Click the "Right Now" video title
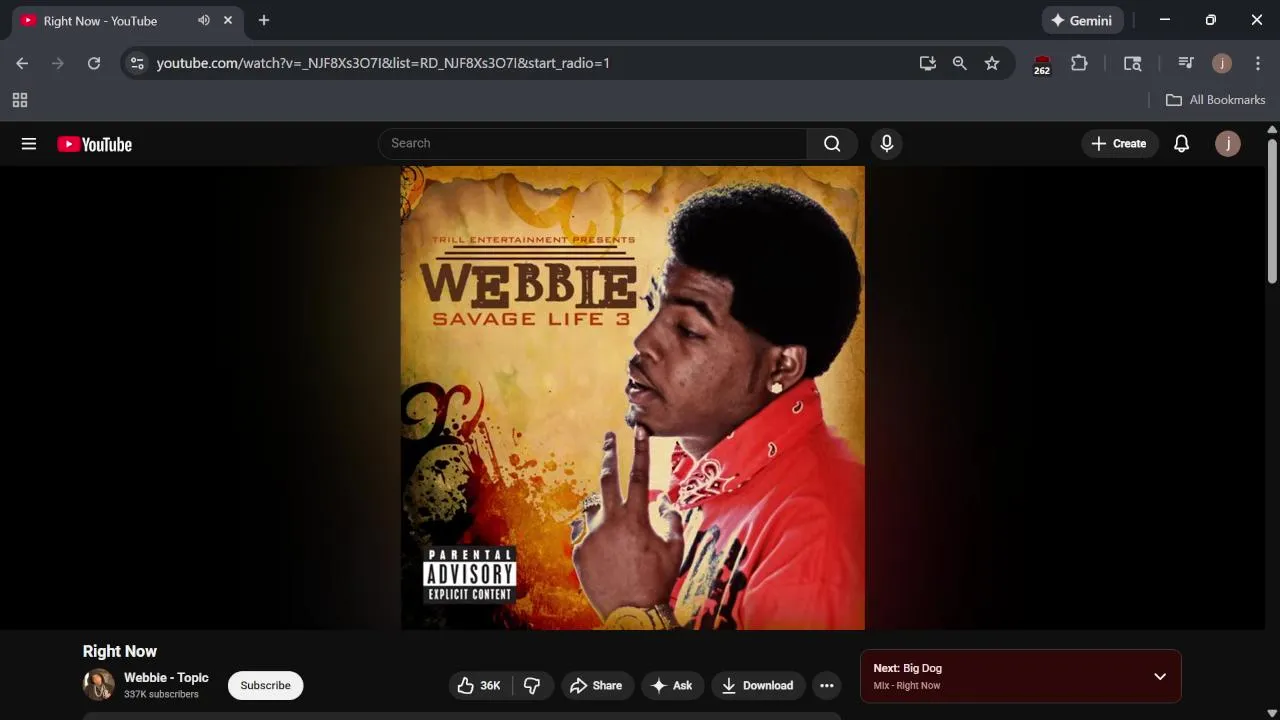The width and height of the screenshot is (1280, 720). point(120,651)
